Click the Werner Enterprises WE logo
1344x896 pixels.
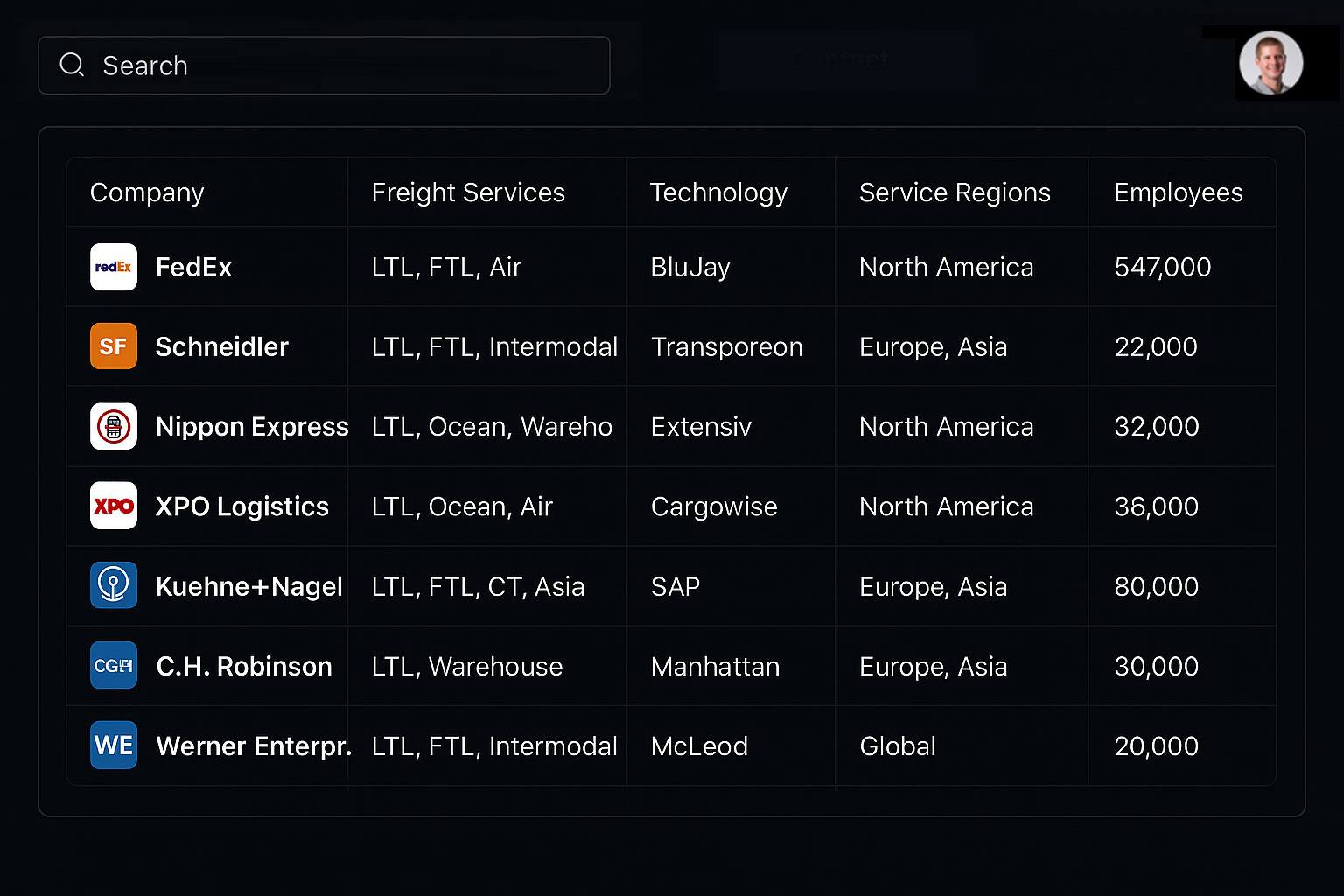pos(114,745)
